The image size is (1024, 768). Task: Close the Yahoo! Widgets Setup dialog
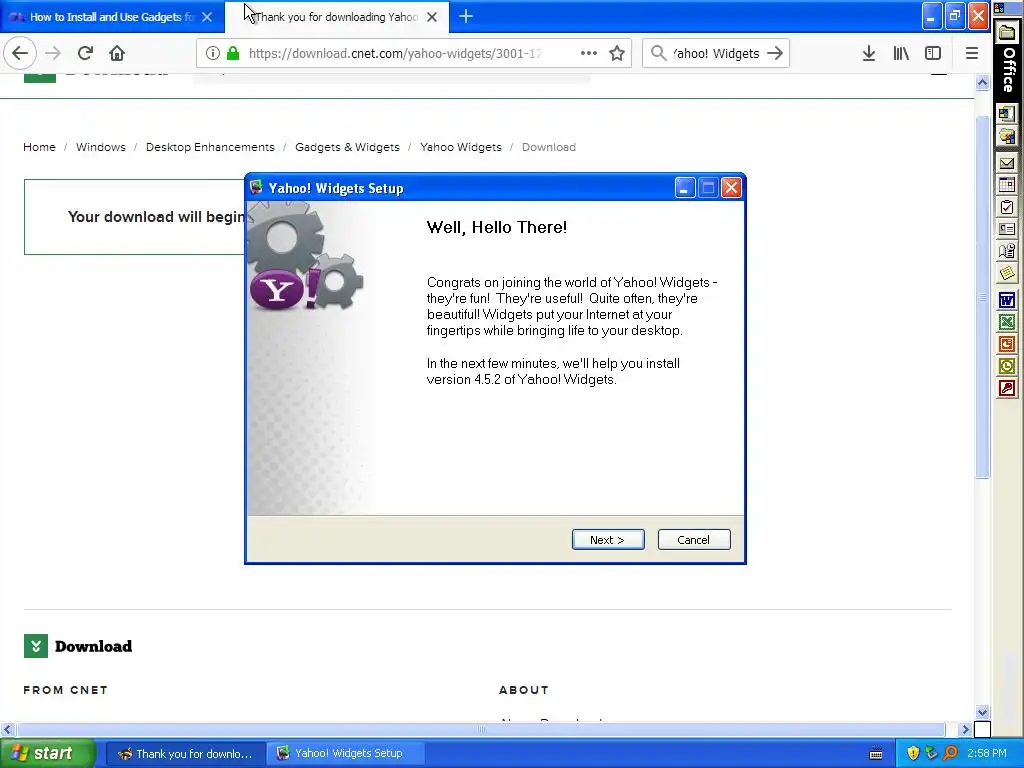(x=731, y=188)
